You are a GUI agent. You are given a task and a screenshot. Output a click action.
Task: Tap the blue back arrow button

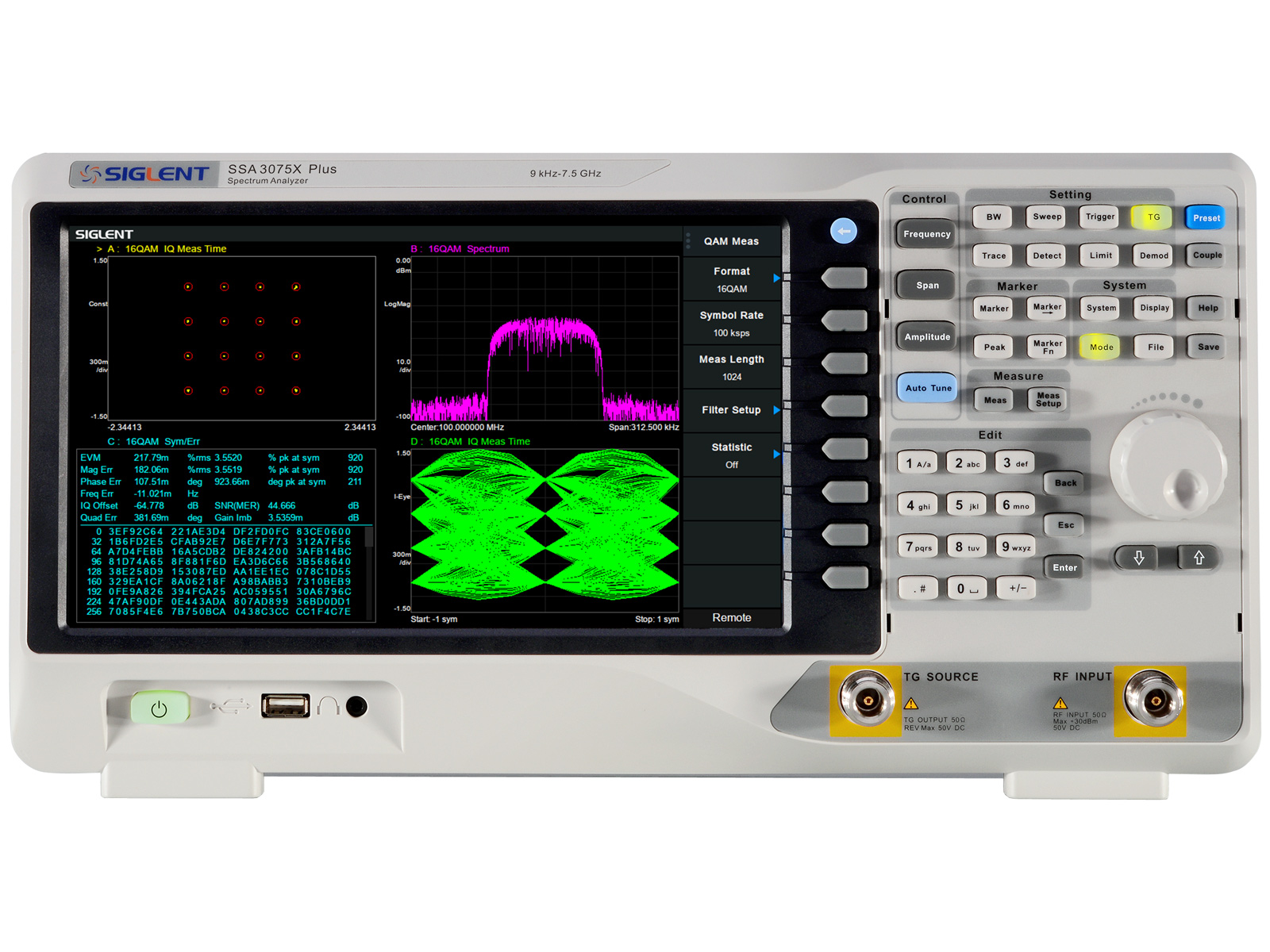tap(843, 231)
